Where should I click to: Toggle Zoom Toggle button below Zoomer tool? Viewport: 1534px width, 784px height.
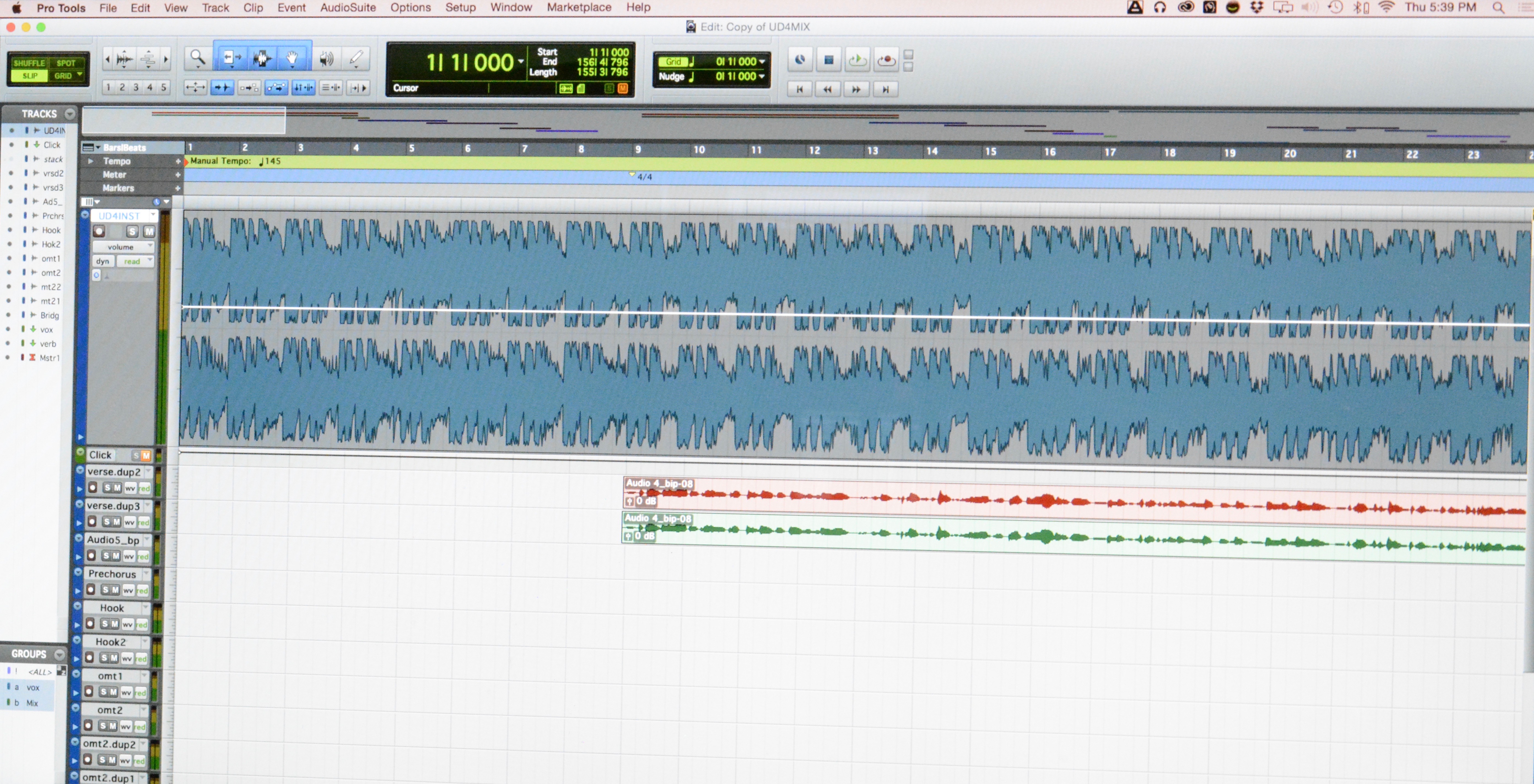[195, 88]
